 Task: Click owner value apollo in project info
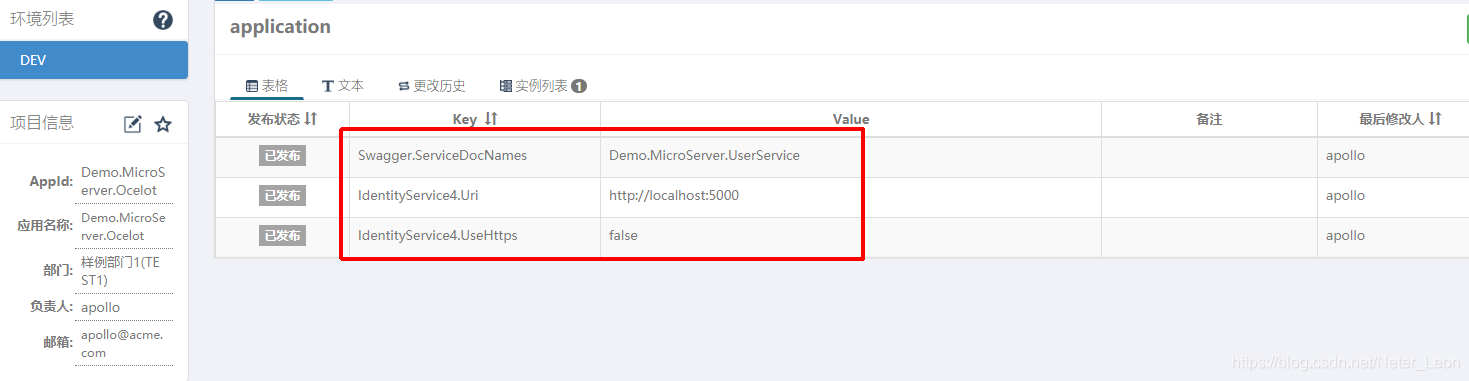coord(100,307)
